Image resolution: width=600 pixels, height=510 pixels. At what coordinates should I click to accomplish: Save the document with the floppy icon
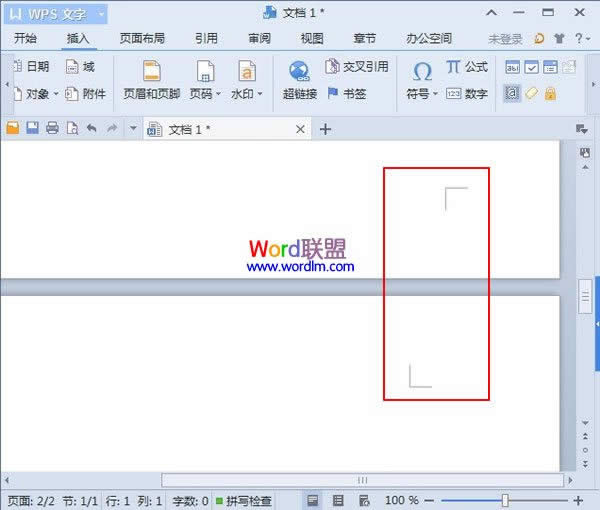tap(33, 128)
